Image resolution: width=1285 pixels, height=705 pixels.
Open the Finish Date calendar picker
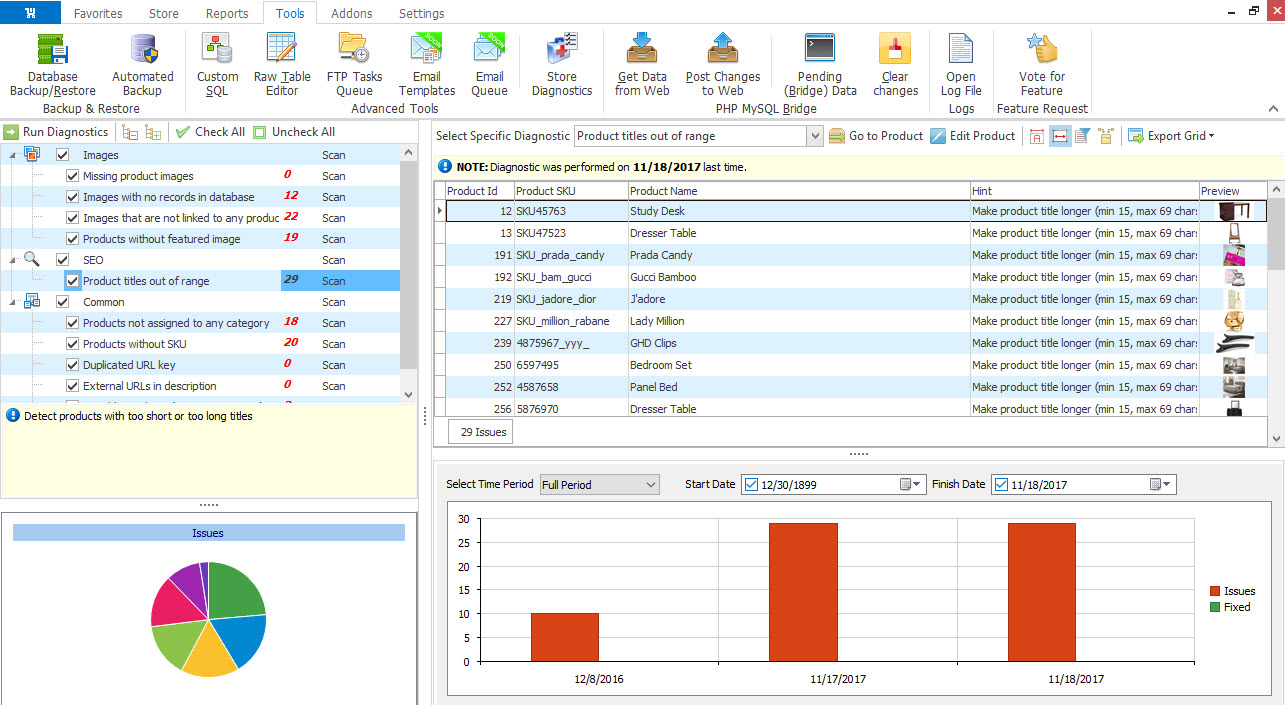pos(1160,485)
